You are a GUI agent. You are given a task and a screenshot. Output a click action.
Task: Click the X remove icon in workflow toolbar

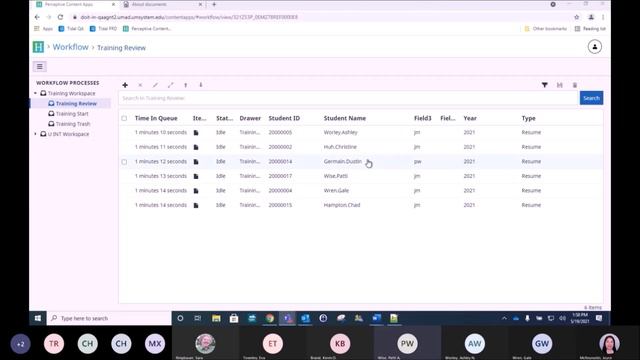tap(140, 85)
